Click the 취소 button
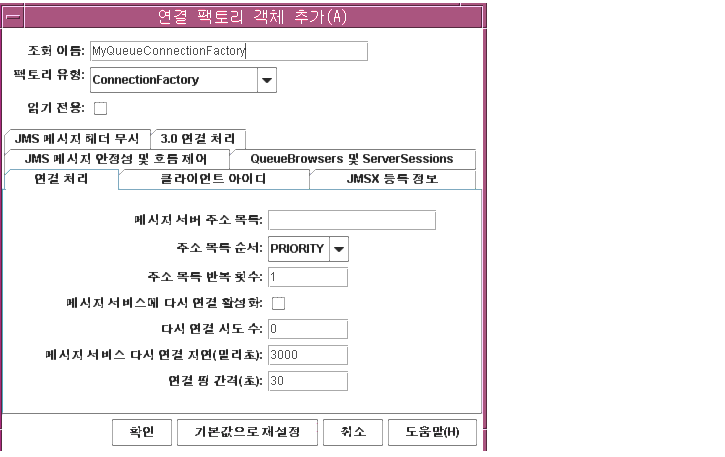The width and height of the screenshot is (725, 457). [353, 432]
